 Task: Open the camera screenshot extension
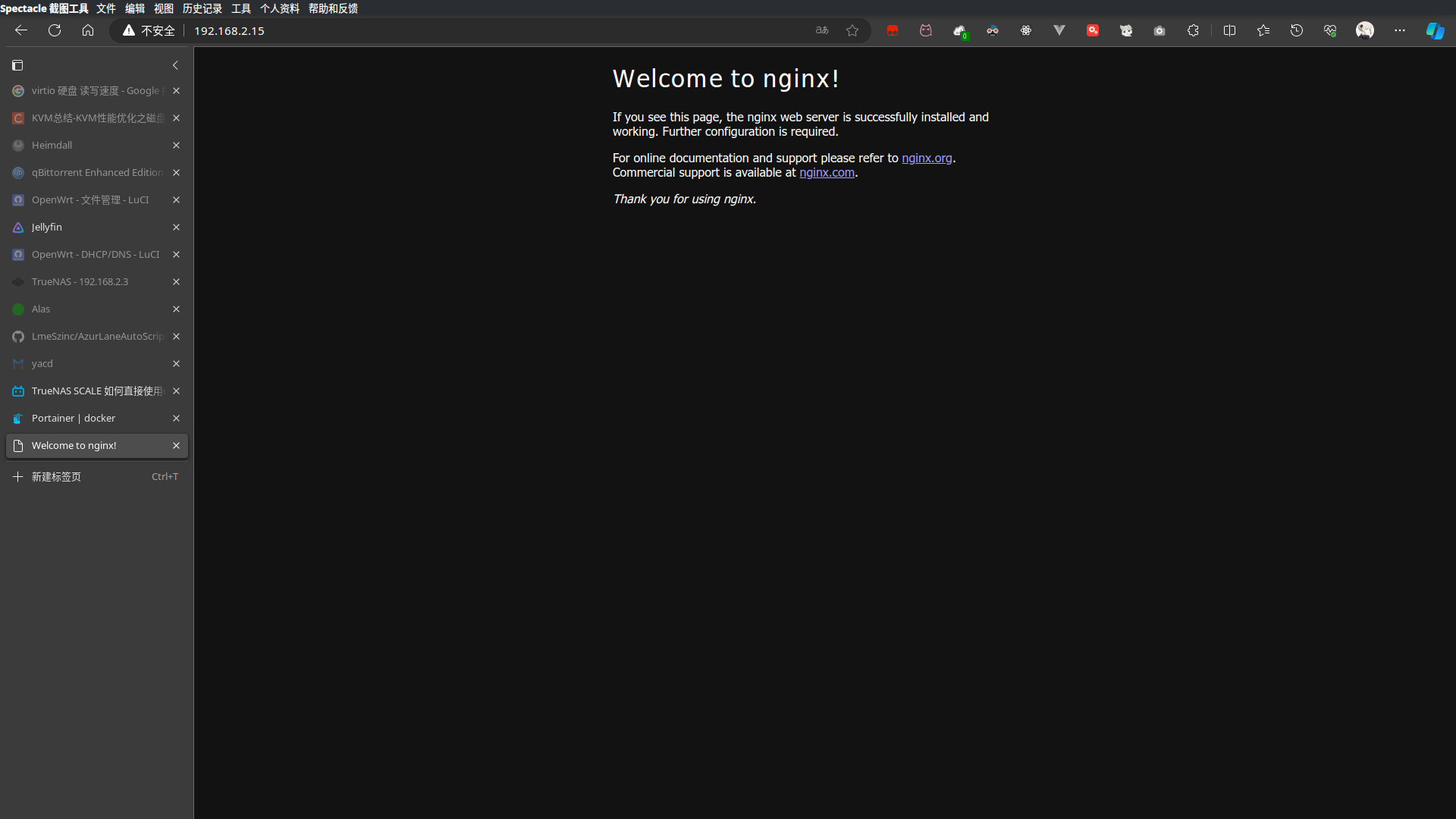(1159, 30)
